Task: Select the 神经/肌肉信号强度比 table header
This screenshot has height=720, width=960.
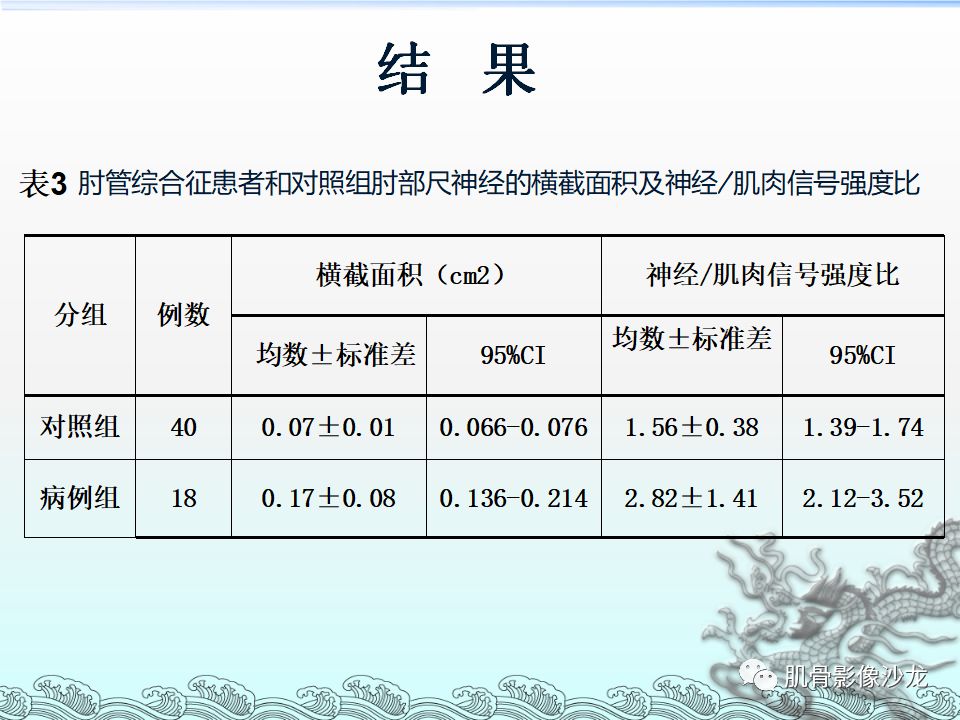Action: (773, 276)
